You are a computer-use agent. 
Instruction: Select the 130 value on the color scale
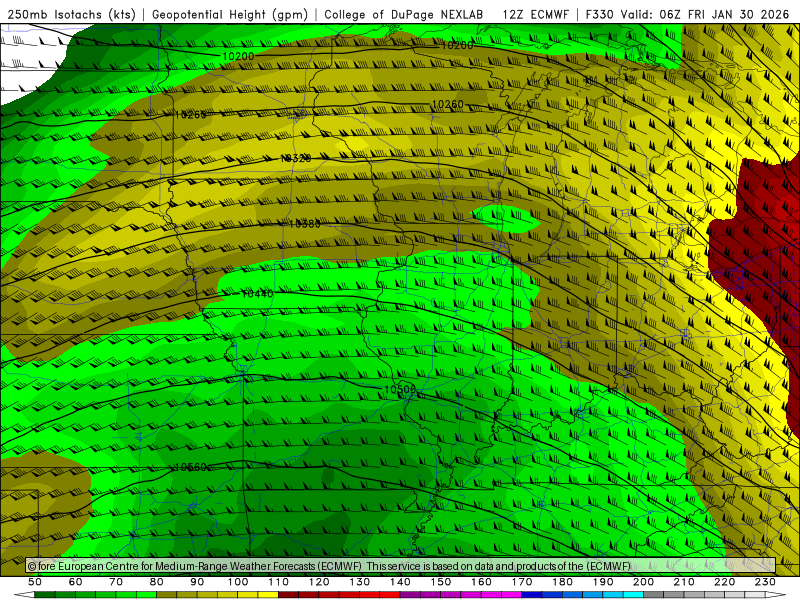(x=360, y=582)
